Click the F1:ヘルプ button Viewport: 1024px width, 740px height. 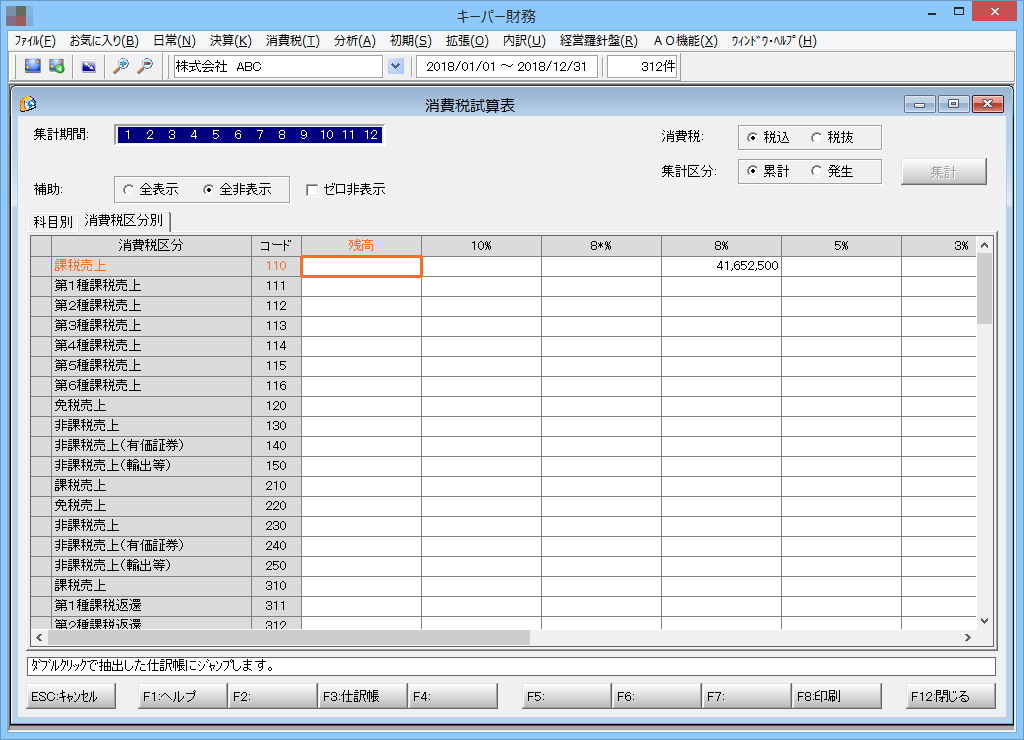coord(183,696)
